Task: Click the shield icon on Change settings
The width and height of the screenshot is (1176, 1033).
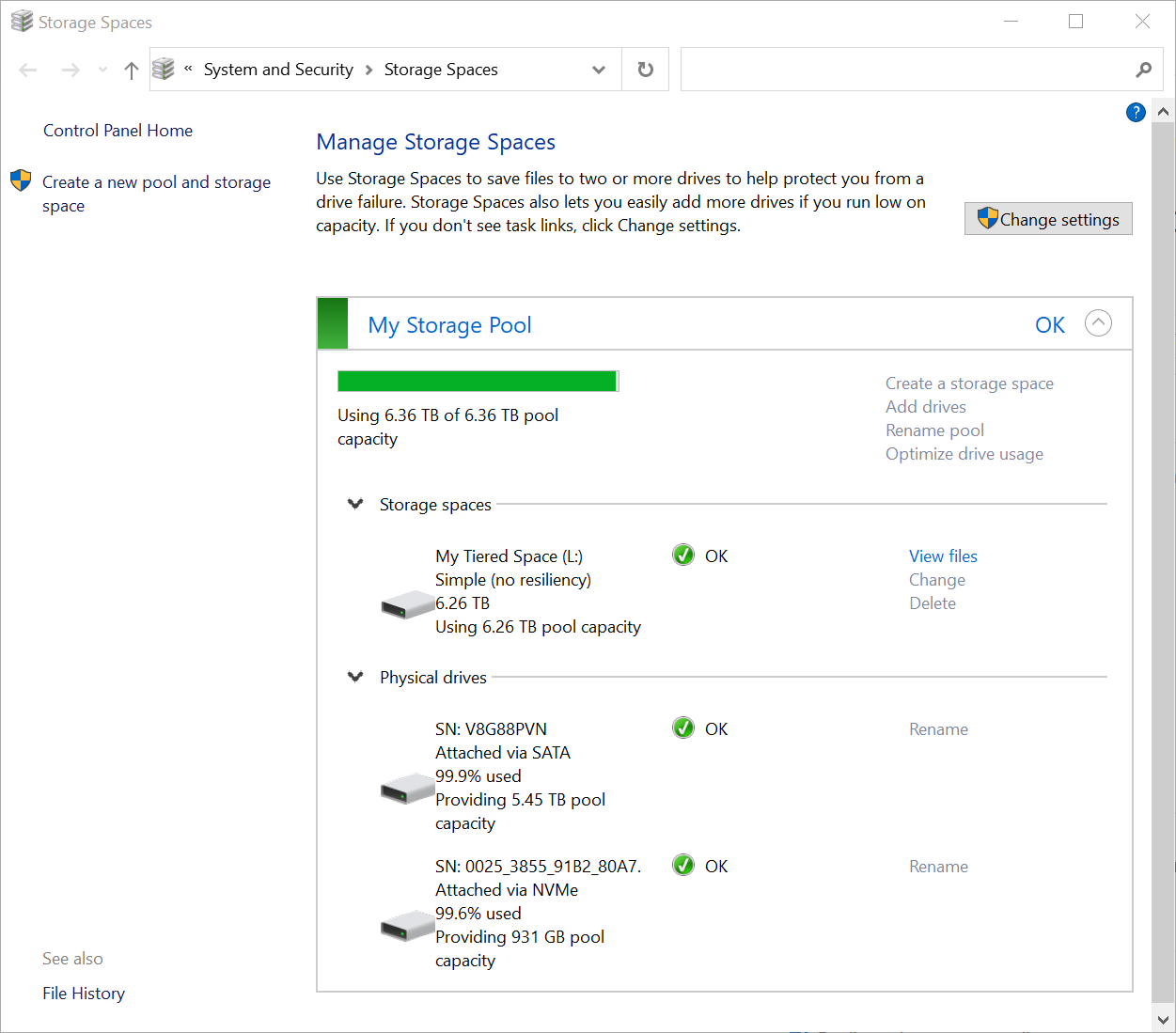Action: click(x=987, y=217)
